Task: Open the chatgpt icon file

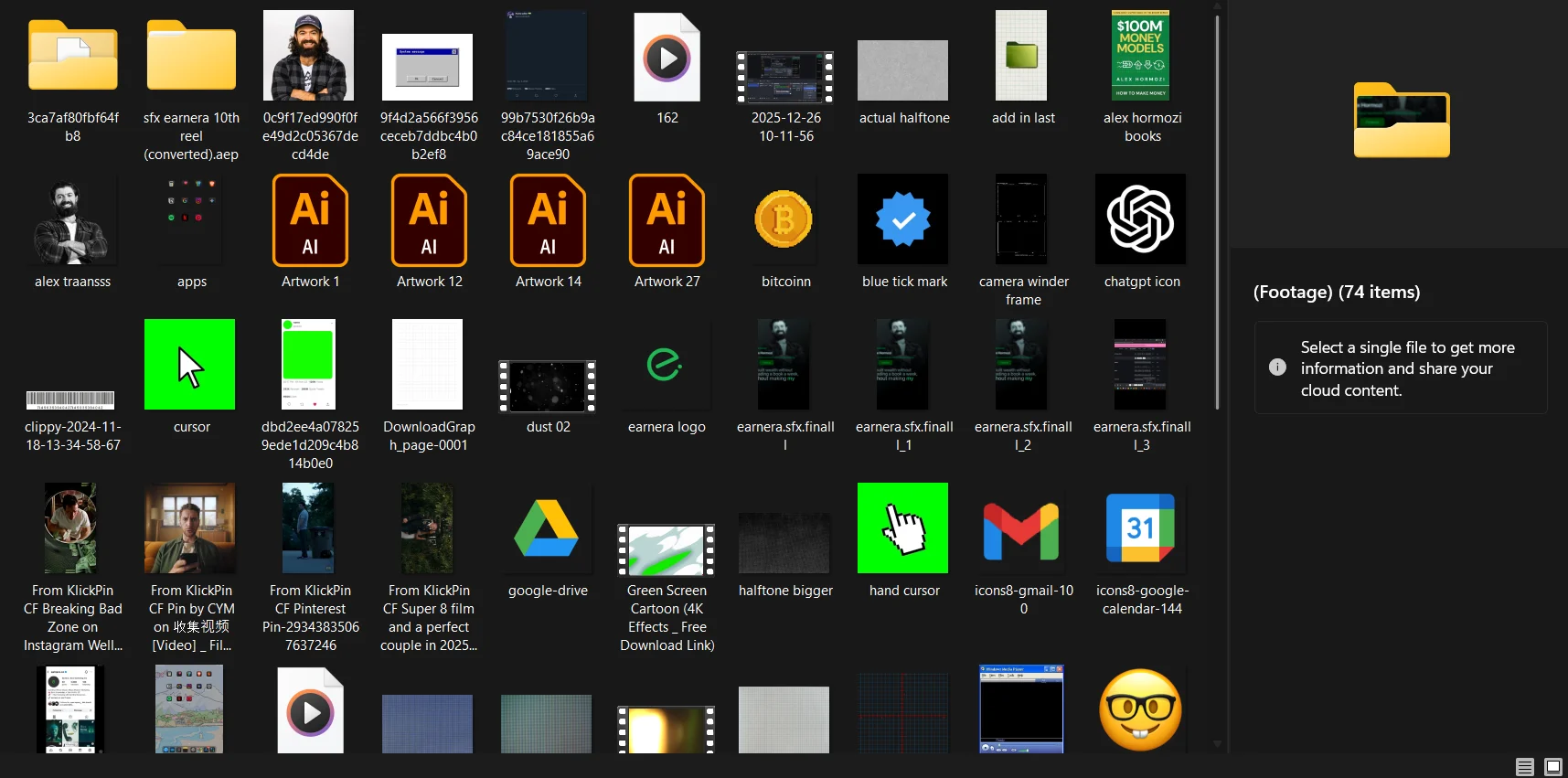Action: [1140, 220]
